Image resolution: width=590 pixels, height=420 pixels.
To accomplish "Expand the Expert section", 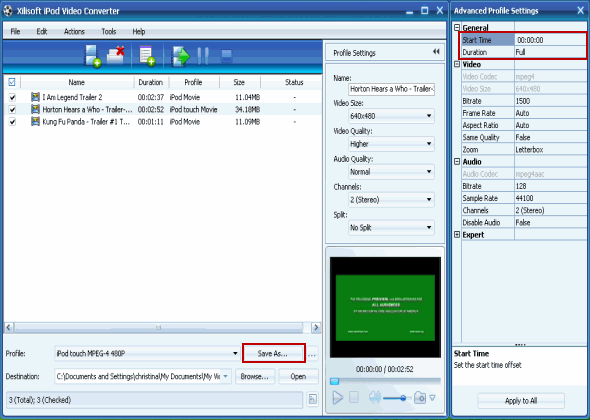I will pos(457,234).
